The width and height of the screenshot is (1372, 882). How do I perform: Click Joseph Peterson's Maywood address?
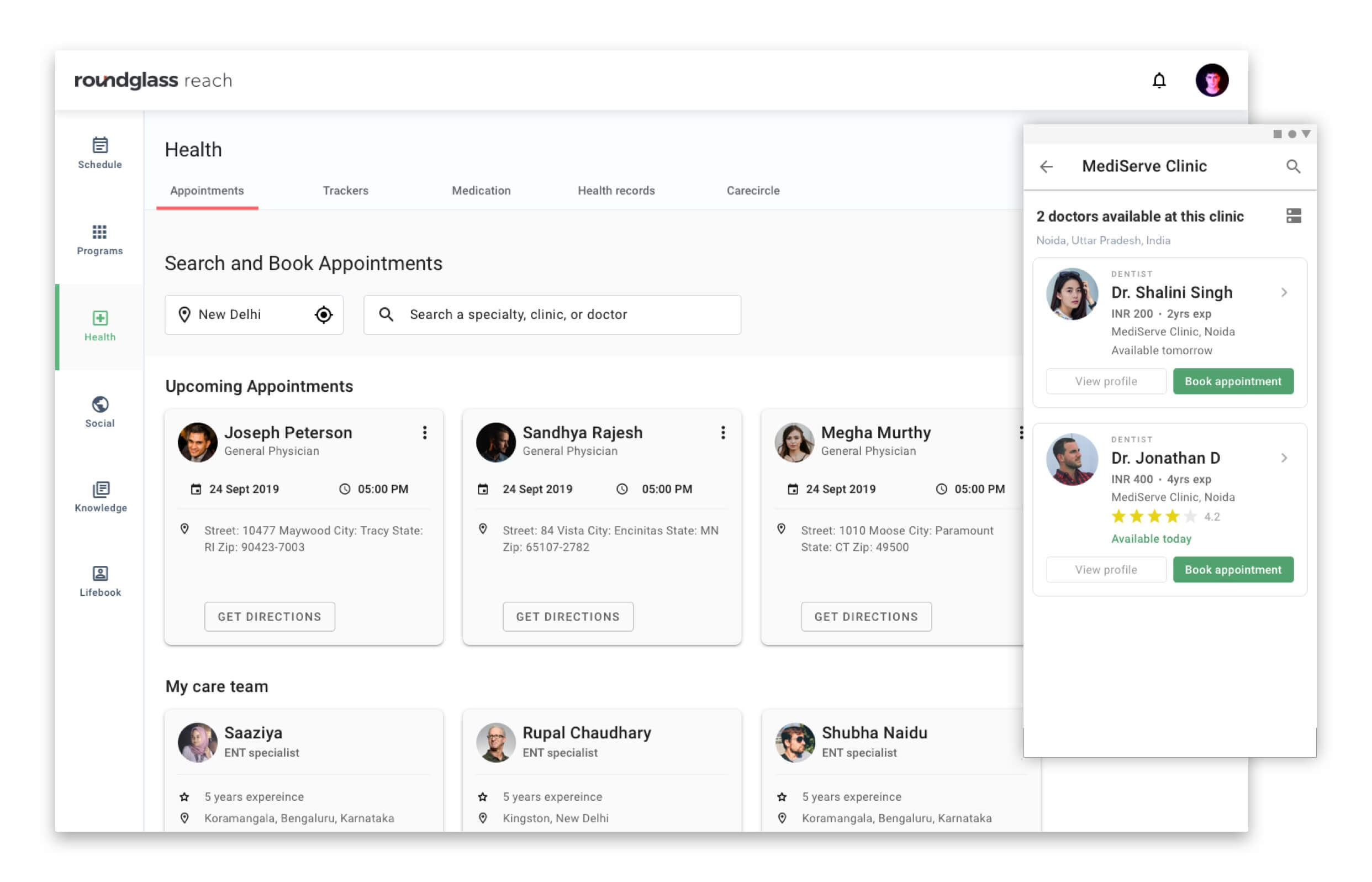[314, 539]
